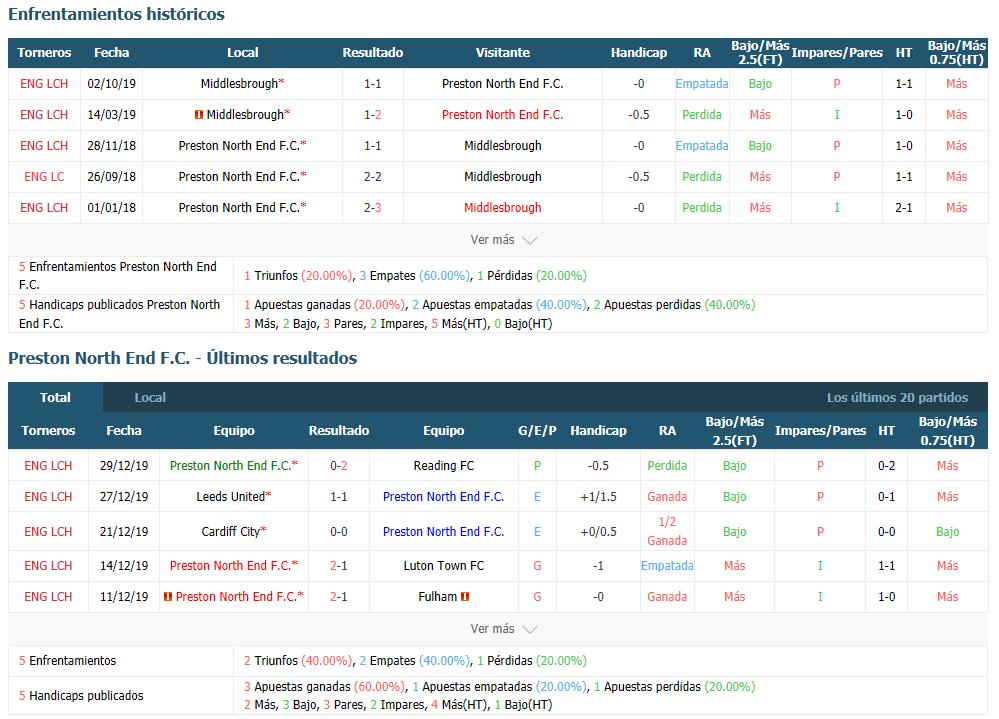Click ENG LCH in the 29/12/19 Reading row
Screen dimensions: 999x719
tap(48, 466)
